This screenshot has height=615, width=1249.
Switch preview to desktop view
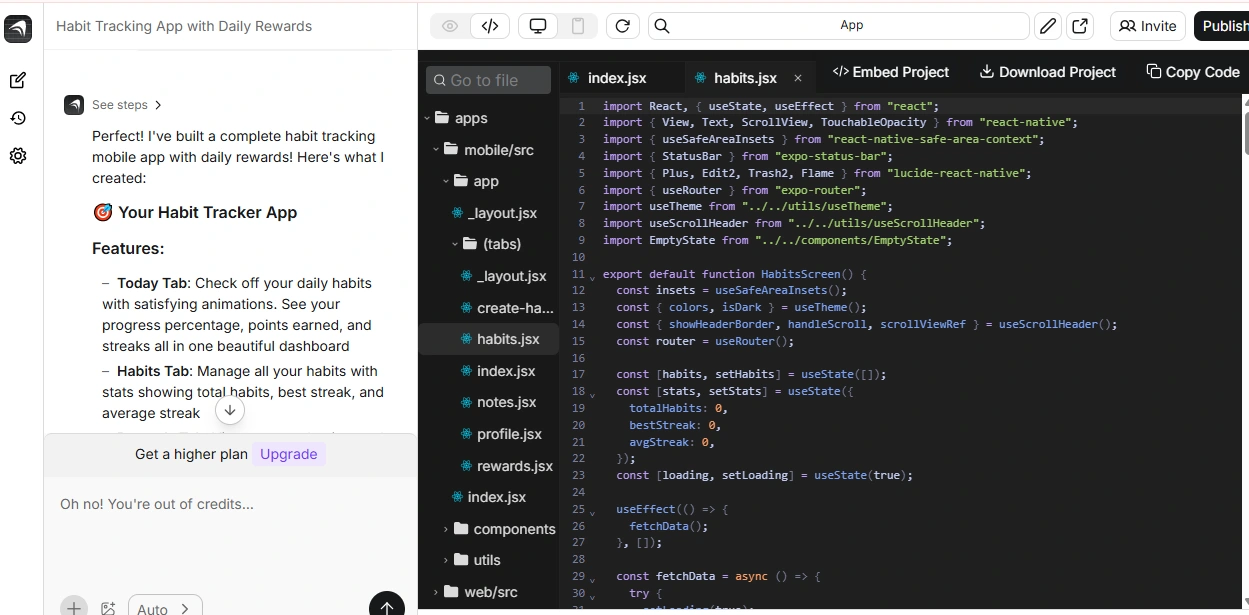tap(537, 25)
